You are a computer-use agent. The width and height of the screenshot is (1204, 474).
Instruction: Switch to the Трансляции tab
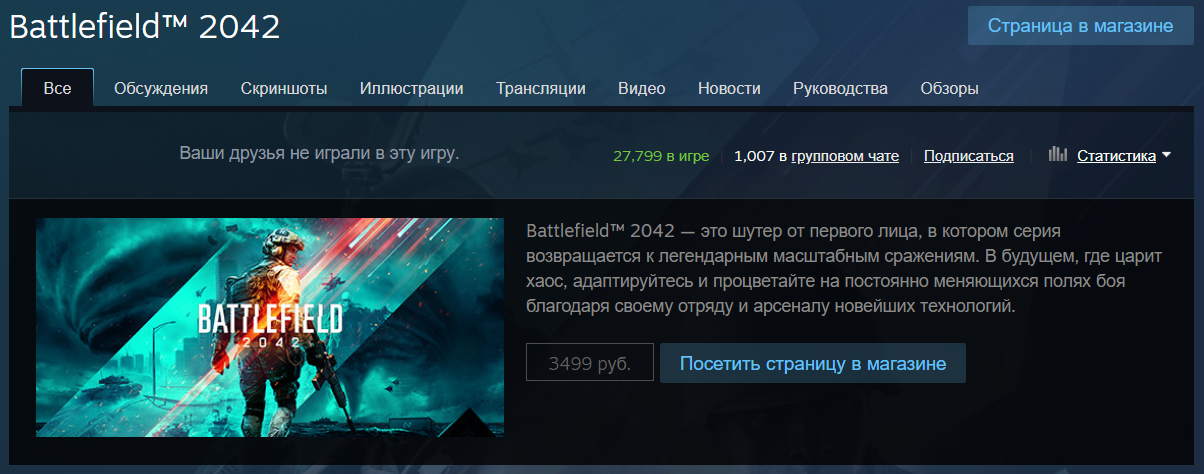tap(541, 88)
